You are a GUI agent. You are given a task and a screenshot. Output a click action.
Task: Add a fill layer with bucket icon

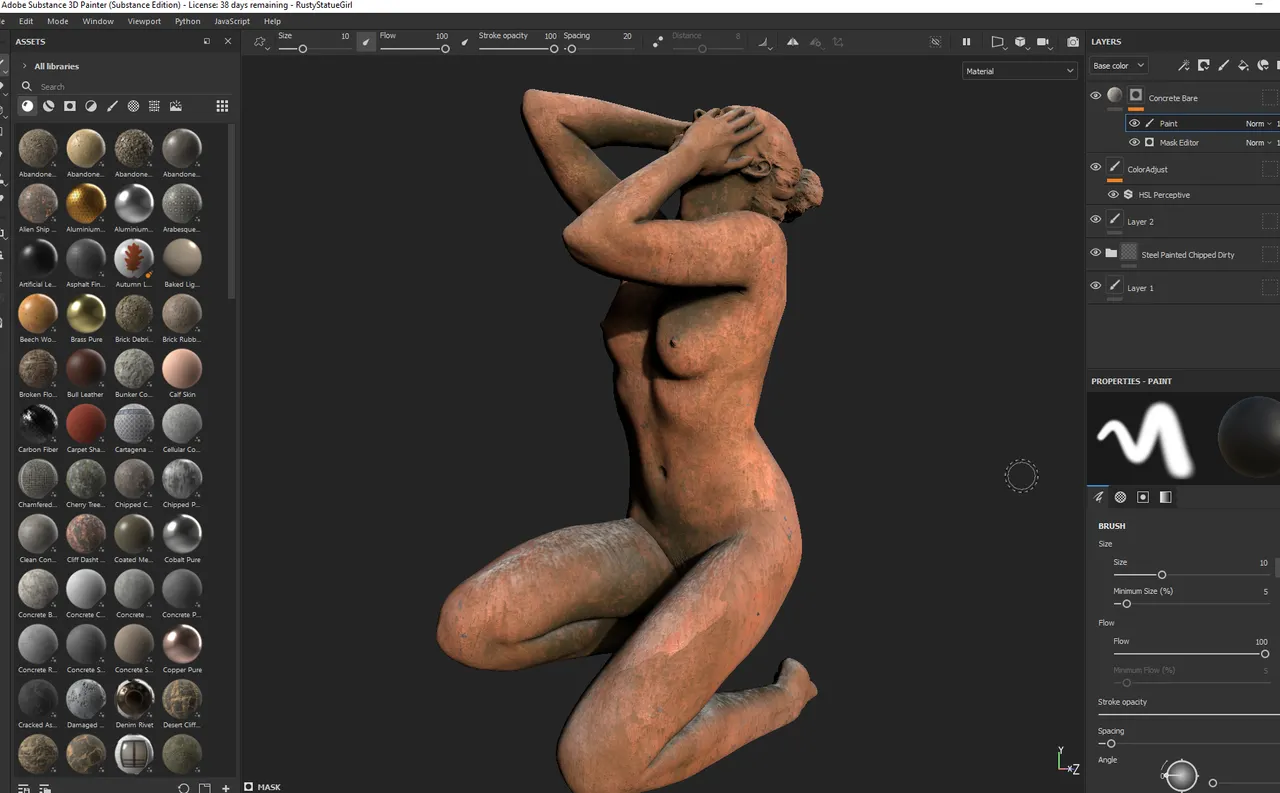[1244, 66]
